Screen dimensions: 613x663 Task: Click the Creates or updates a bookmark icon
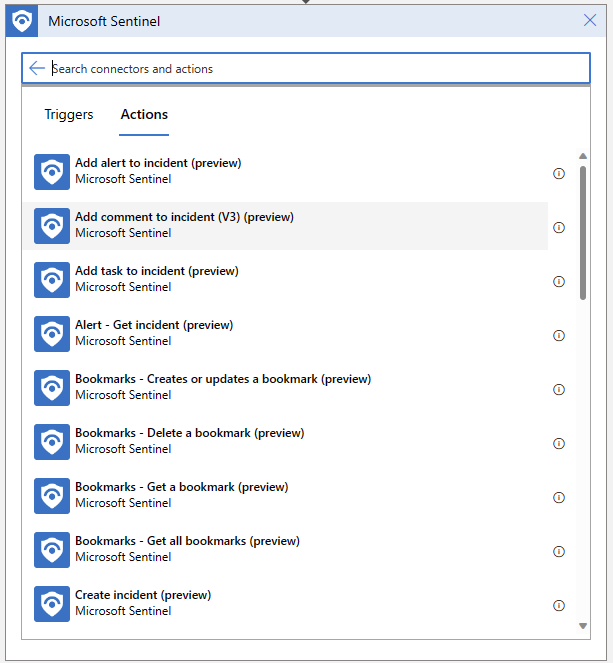(52, 388)
